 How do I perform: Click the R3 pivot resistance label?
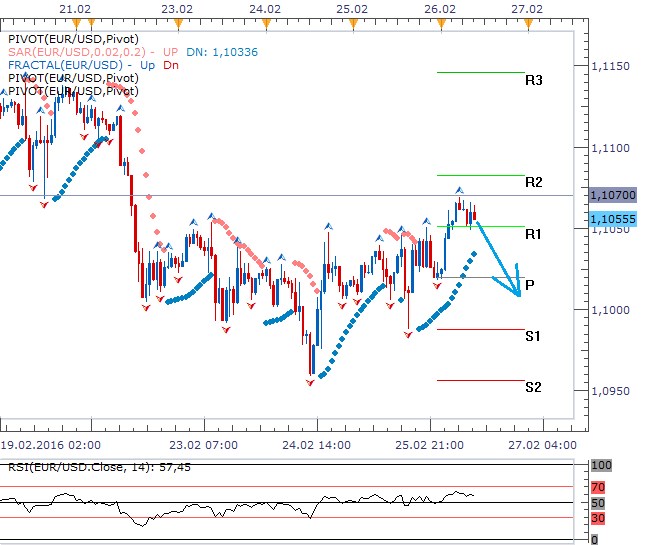click(533, 79)
